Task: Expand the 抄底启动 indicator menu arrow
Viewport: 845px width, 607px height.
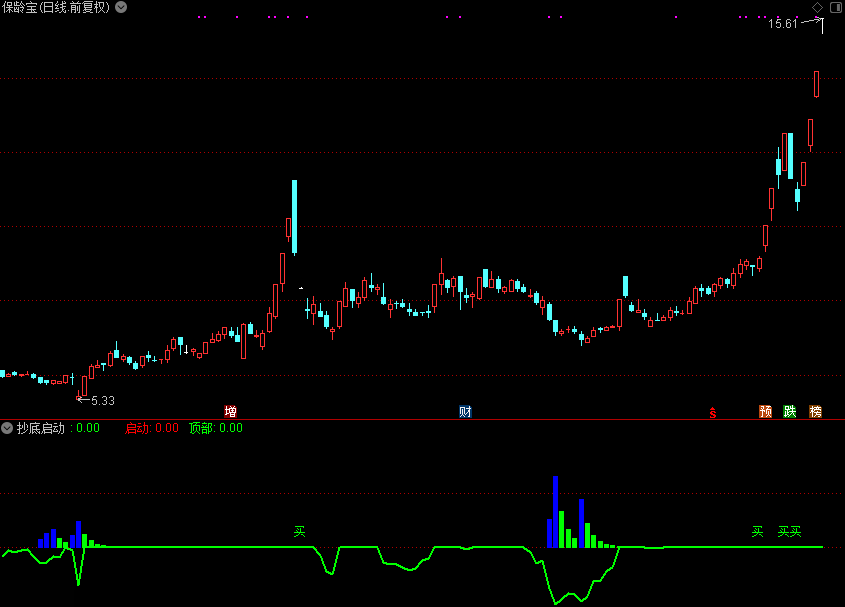Action: 7,428
